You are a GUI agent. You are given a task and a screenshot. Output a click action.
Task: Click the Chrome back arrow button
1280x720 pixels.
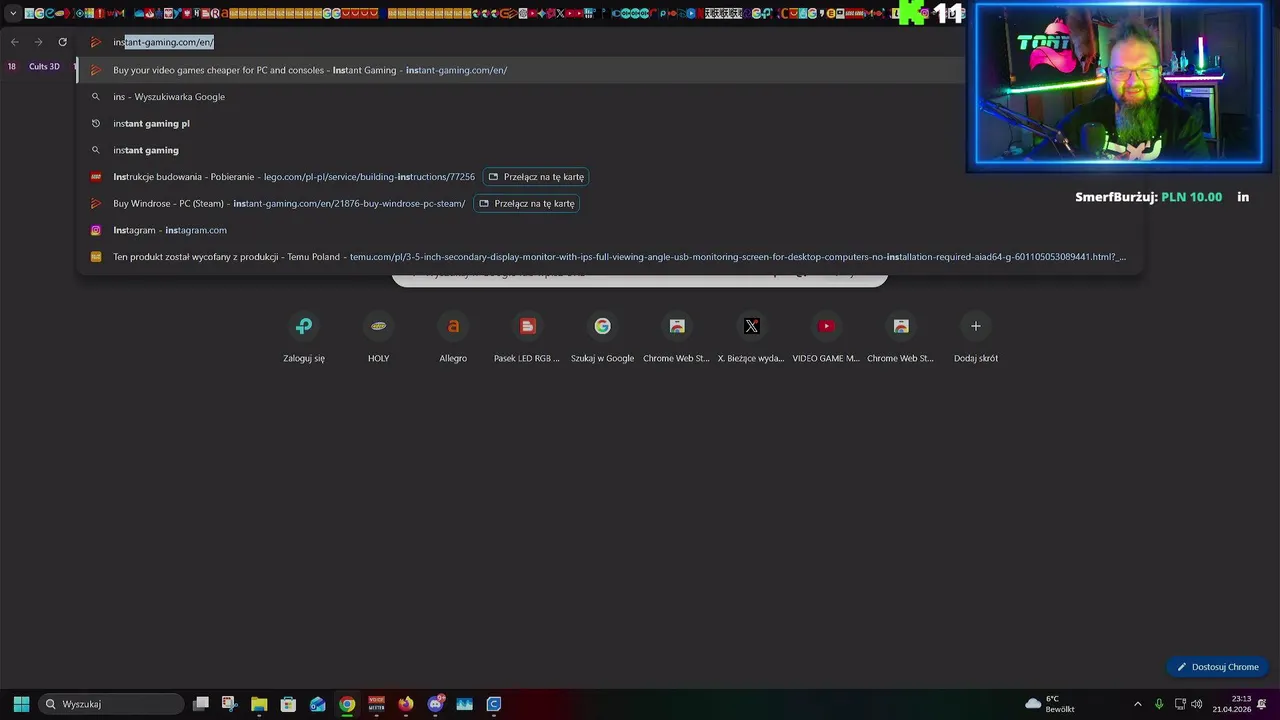[14, 42]
